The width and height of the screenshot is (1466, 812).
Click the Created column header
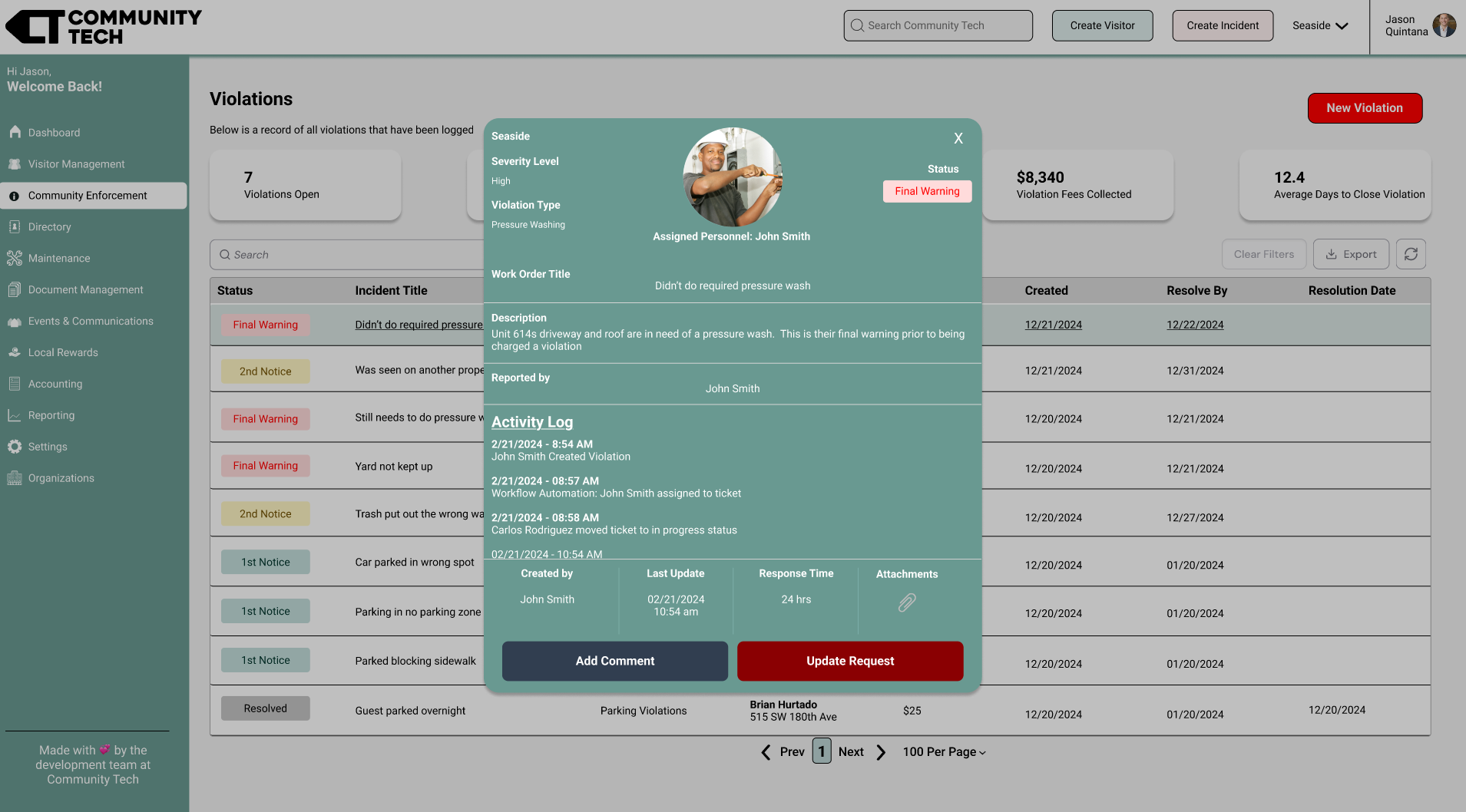(x=1046, y=291)
